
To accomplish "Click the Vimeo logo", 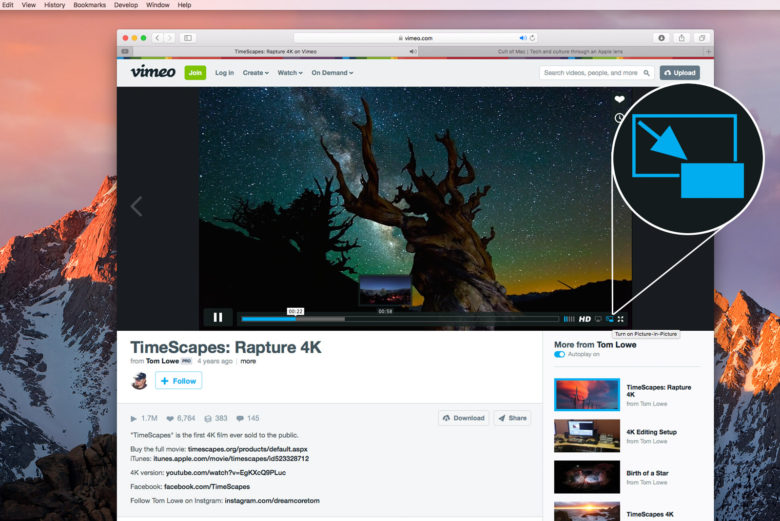I will tap(152, 72).
